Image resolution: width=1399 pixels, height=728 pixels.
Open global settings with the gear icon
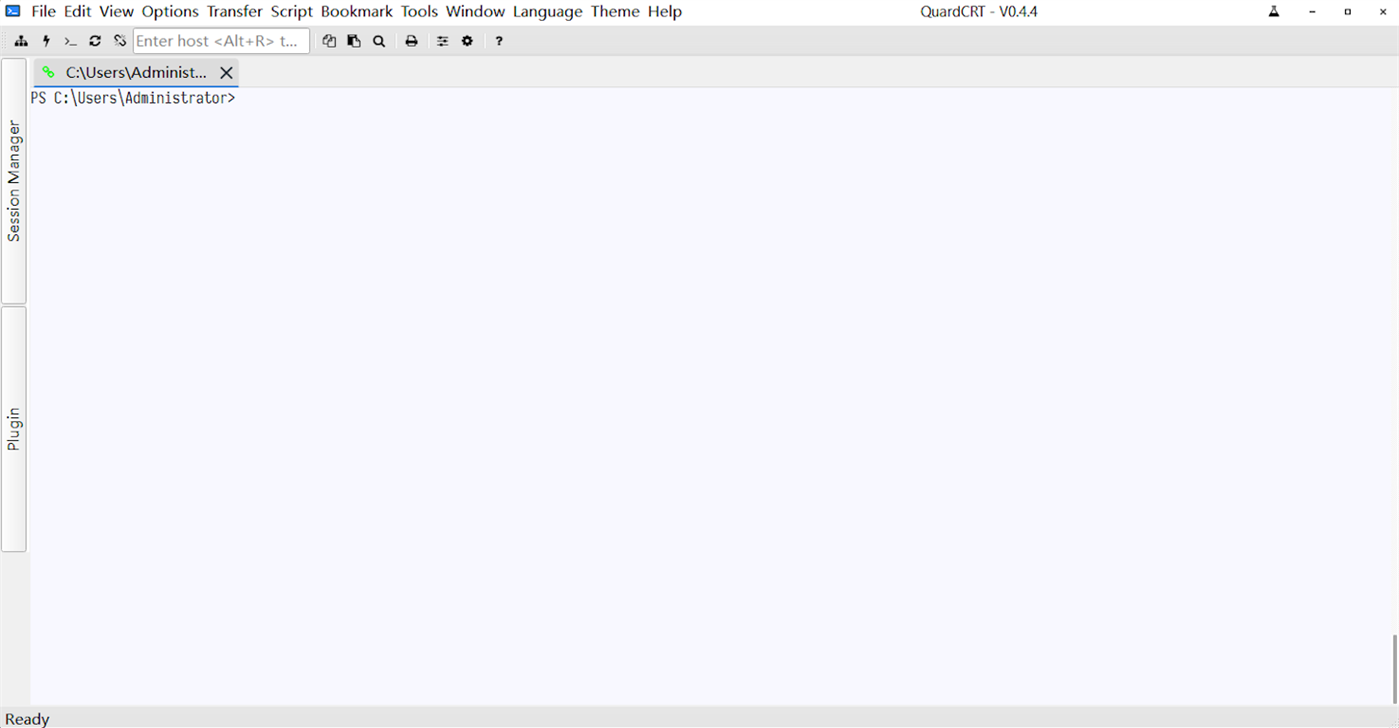click(466, 40)
